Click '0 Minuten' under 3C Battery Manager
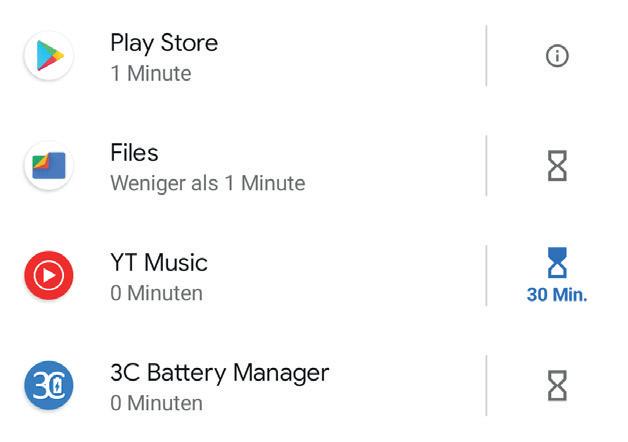The width and height of the screenshot is (628, 442). click(156, 404)
